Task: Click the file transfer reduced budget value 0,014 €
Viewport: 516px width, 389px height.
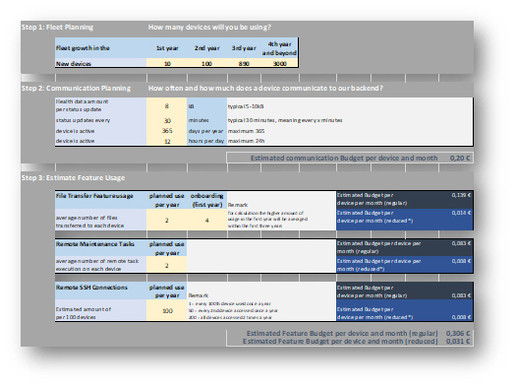Action: (x=461, y=213)
